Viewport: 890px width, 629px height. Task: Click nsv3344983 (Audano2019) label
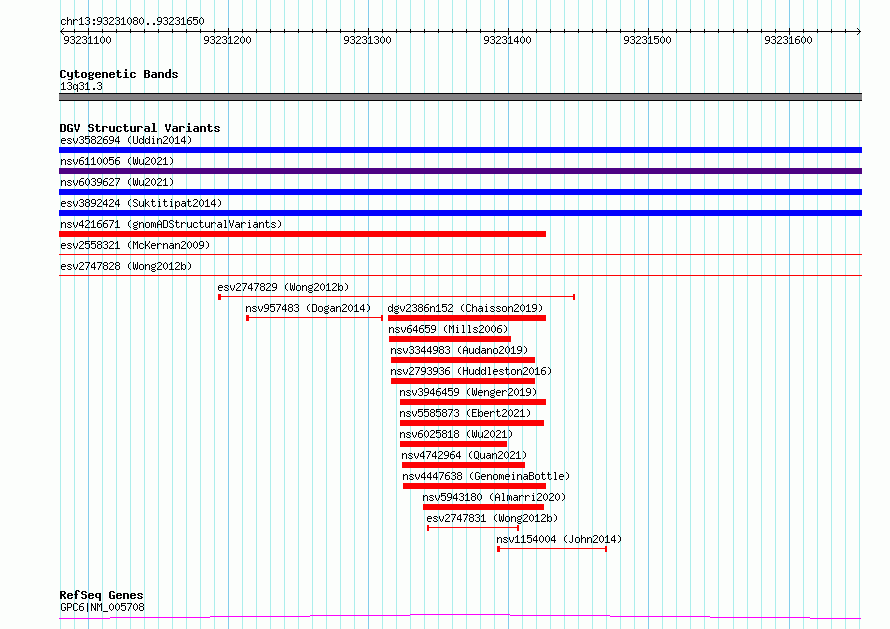459,350
